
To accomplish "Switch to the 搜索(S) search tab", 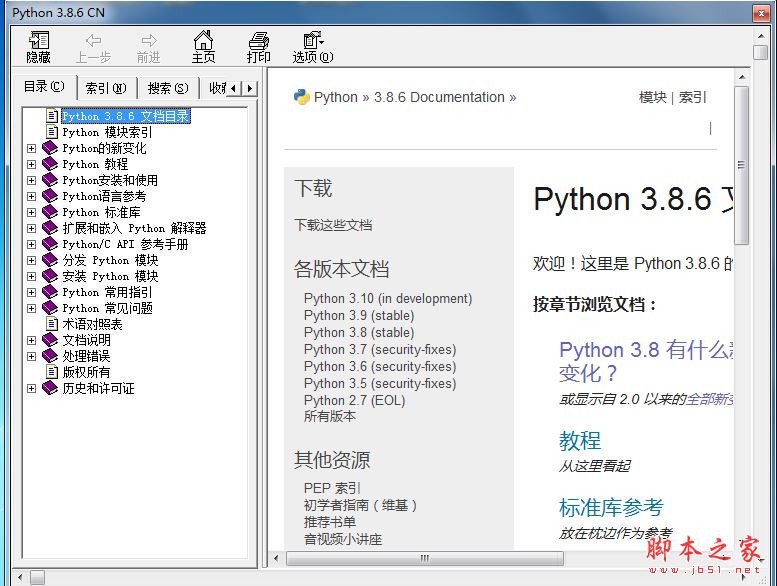I will click(x=168, y=88).
